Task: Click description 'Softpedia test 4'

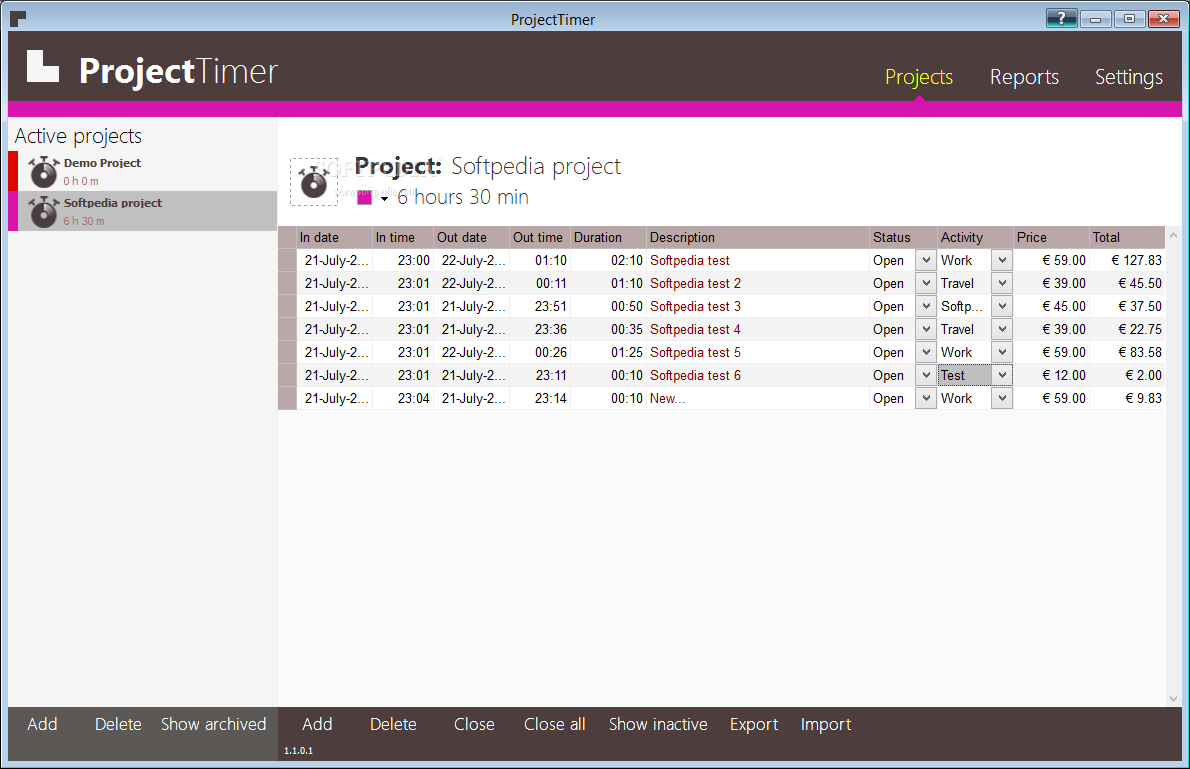Action: (x=695, y=329)
